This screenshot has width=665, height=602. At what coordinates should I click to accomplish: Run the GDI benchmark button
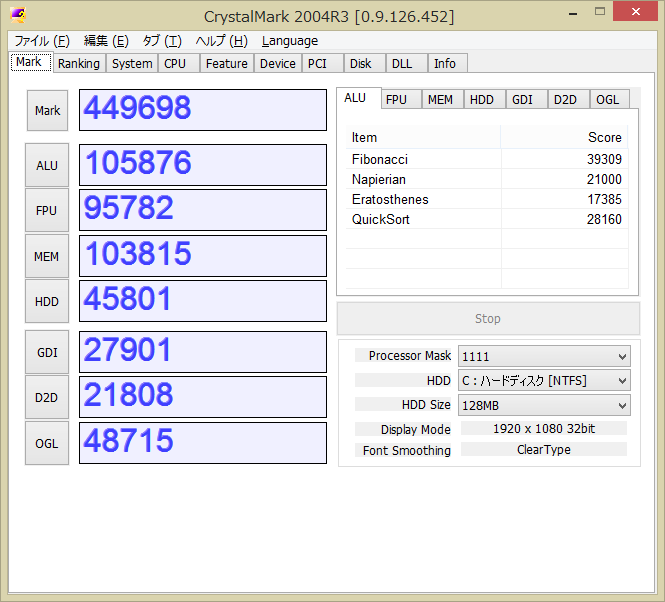click(47, 352)
